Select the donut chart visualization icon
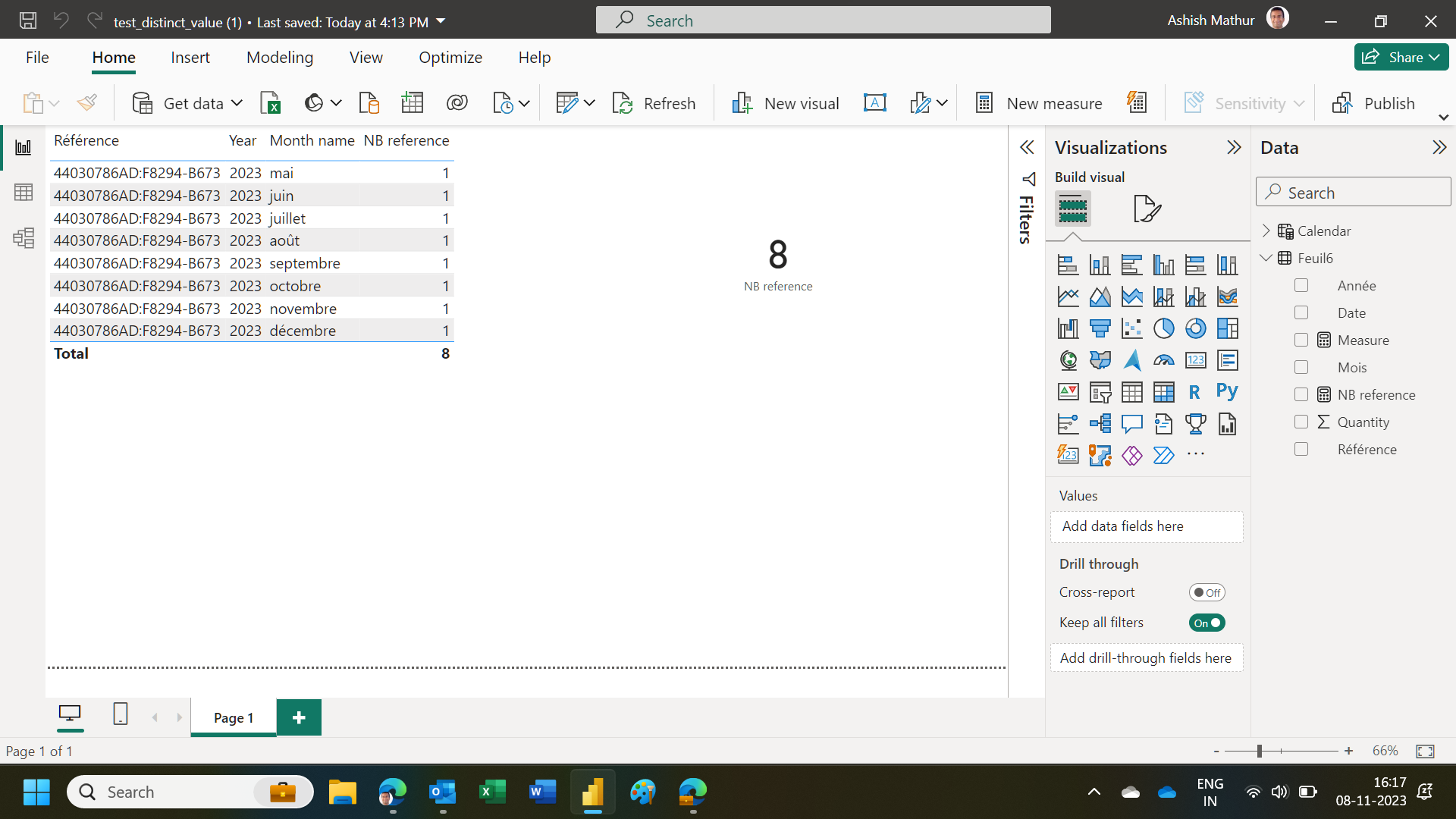Image resolution: width=1456 pixels, height=819 pixels. pos(1195,328)
